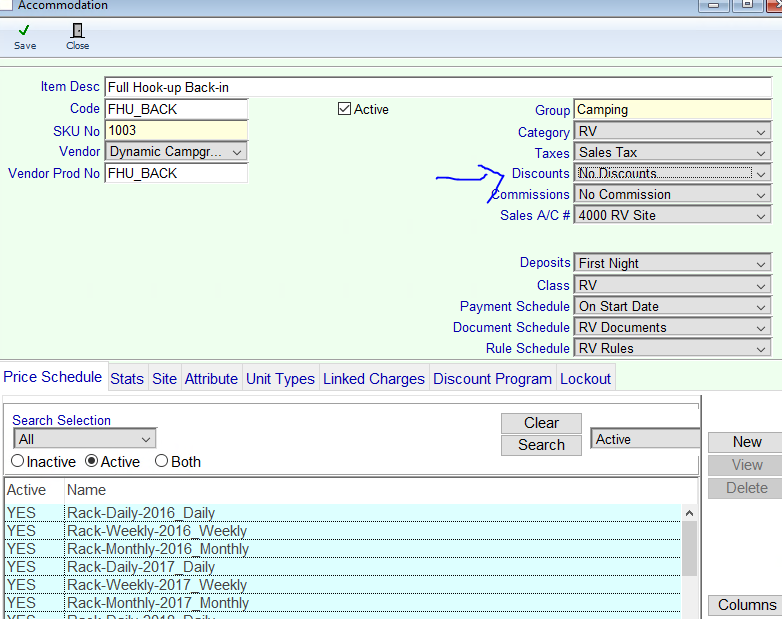The height and width of the screenshot is (619, 782).
Task: Click the Columns button
Action: pyautogui.click(x=747, y=605)
